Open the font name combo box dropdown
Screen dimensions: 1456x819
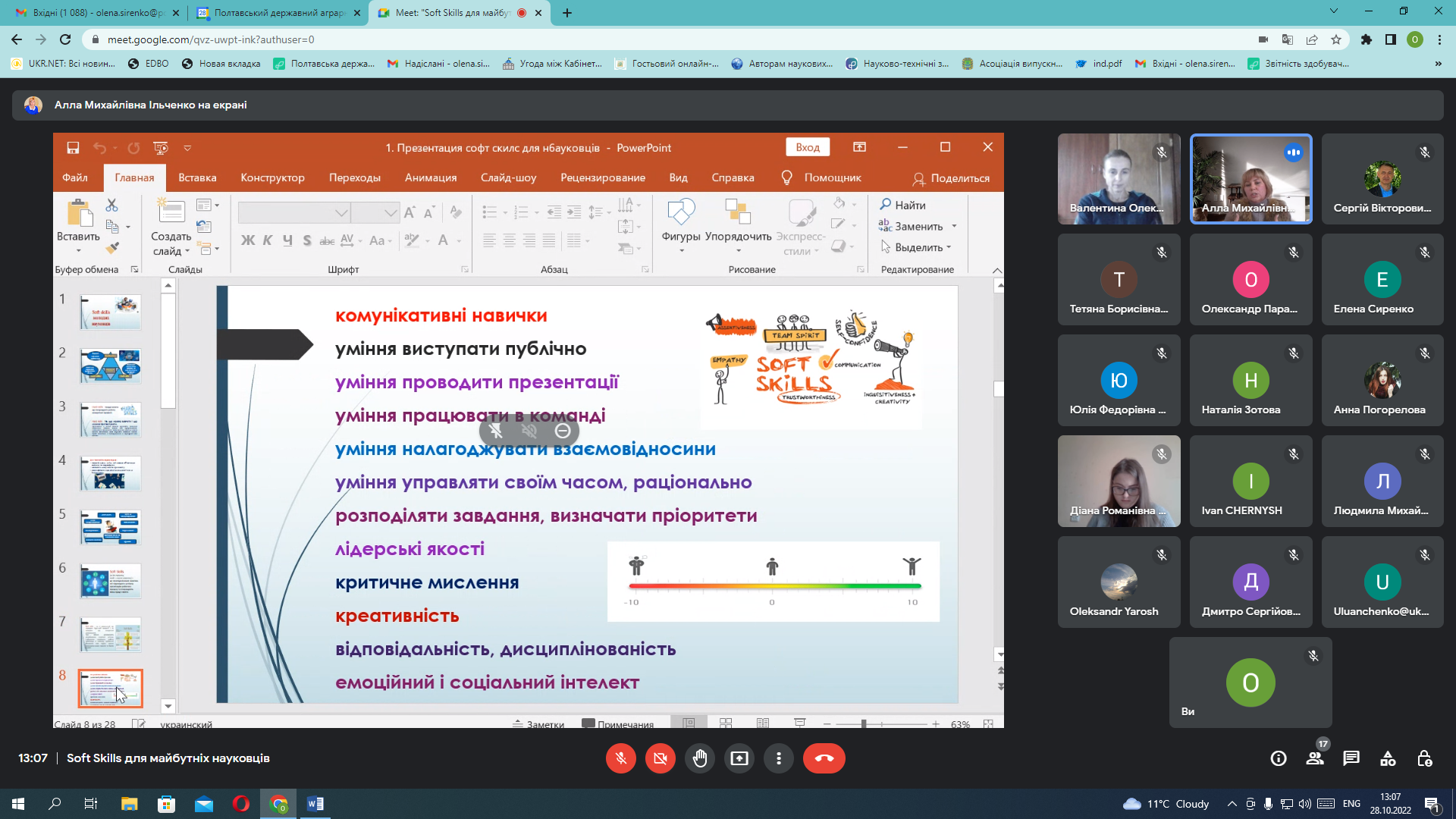click(342, 213)
